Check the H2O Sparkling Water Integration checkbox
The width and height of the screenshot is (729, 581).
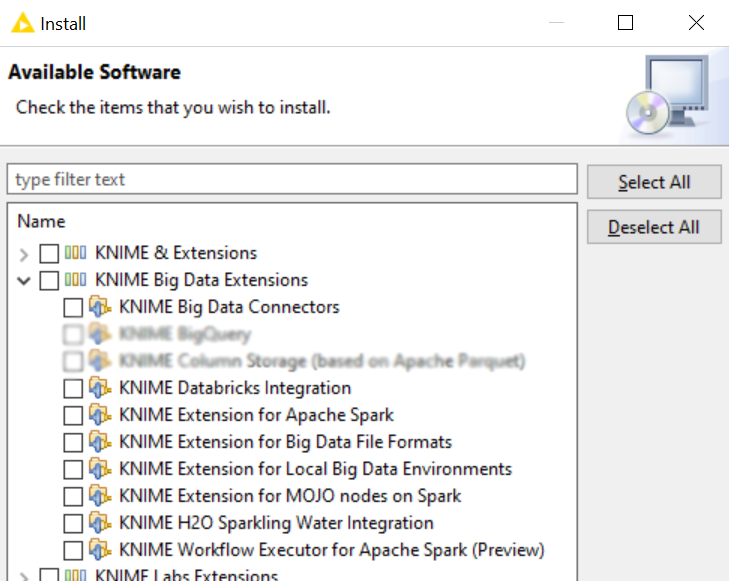(x=73, y=523)
